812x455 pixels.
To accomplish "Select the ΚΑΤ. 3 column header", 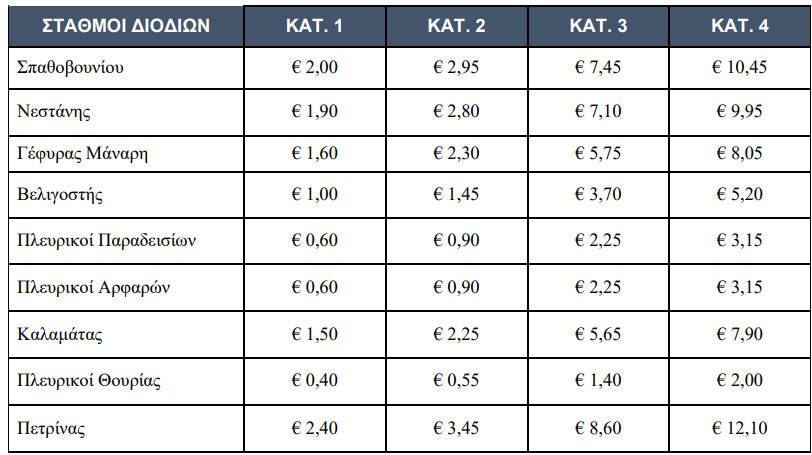I will point(599,25).
